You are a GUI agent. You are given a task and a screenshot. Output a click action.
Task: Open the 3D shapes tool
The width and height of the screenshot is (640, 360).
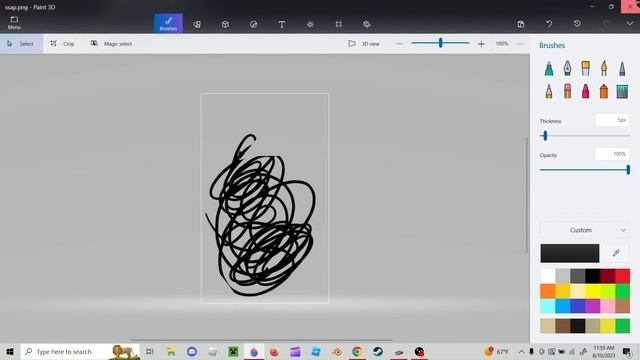225,24
